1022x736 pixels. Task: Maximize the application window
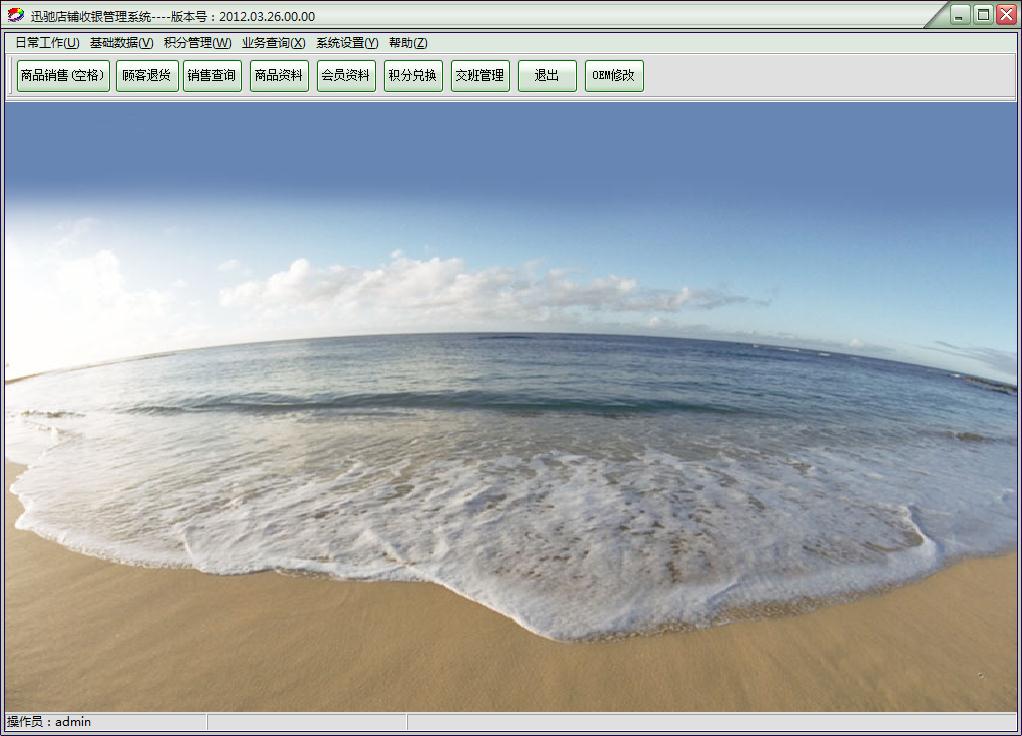(984, 15)
